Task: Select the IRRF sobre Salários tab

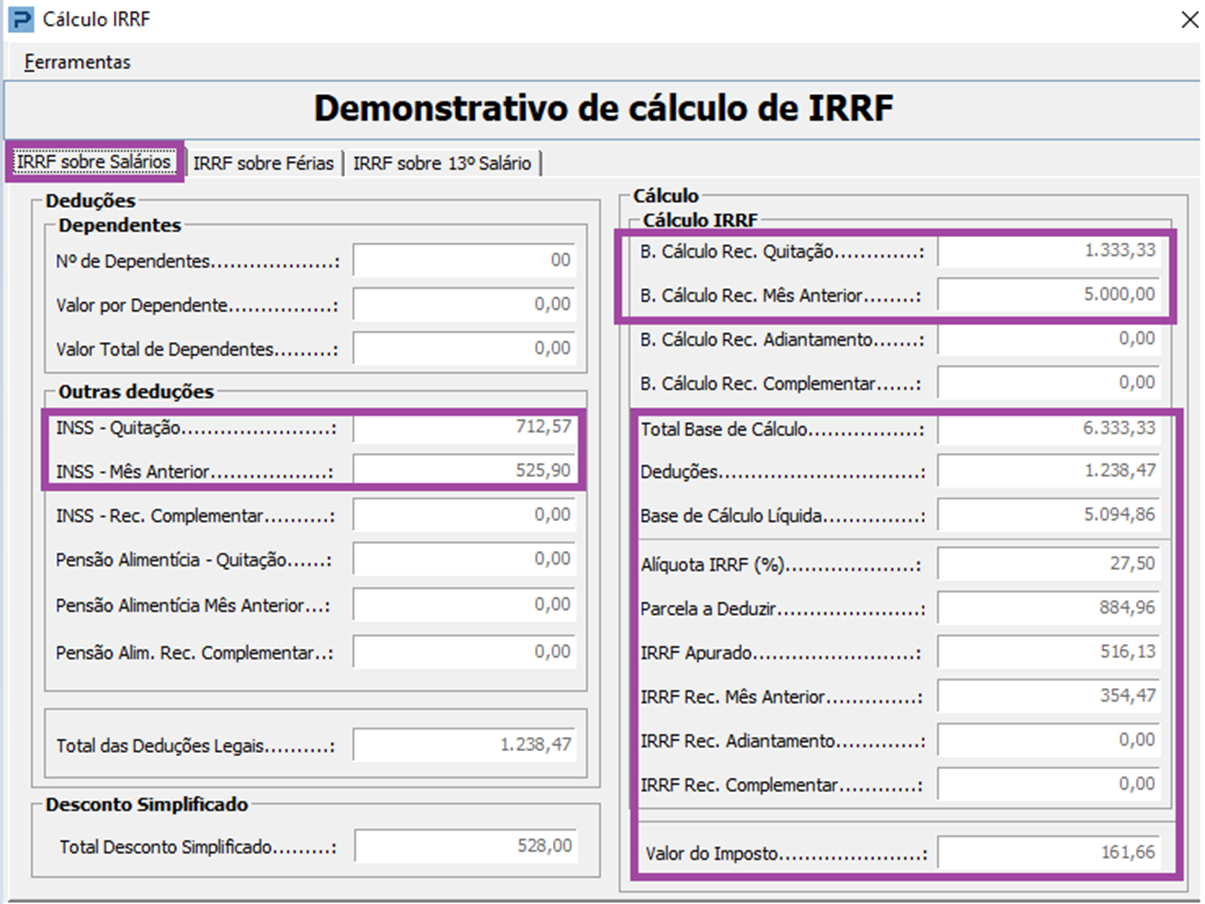Action: [x=94, y=162]
